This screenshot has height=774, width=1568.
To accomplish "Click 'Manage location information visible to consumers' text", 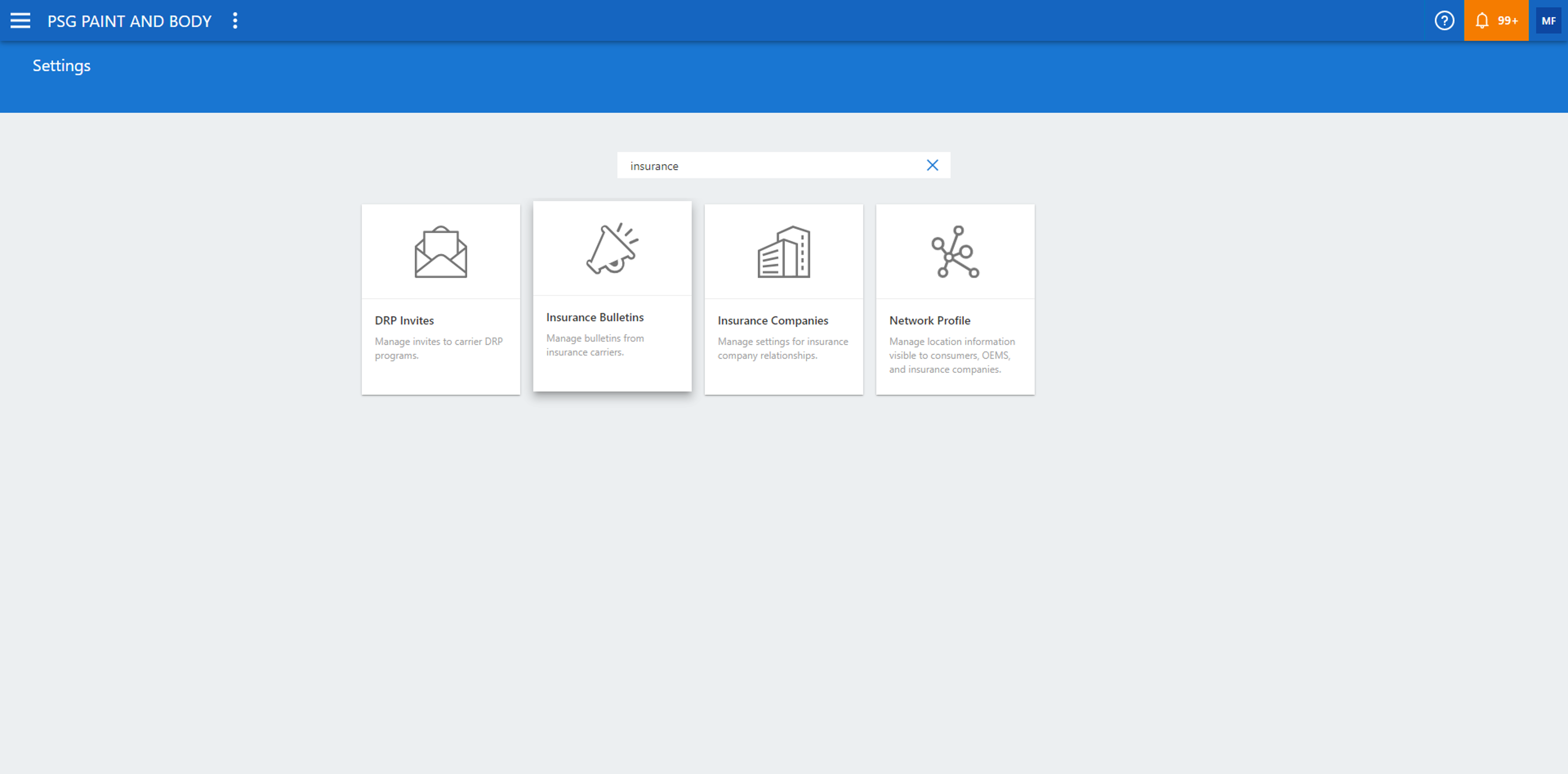I will tap(951, 355).
